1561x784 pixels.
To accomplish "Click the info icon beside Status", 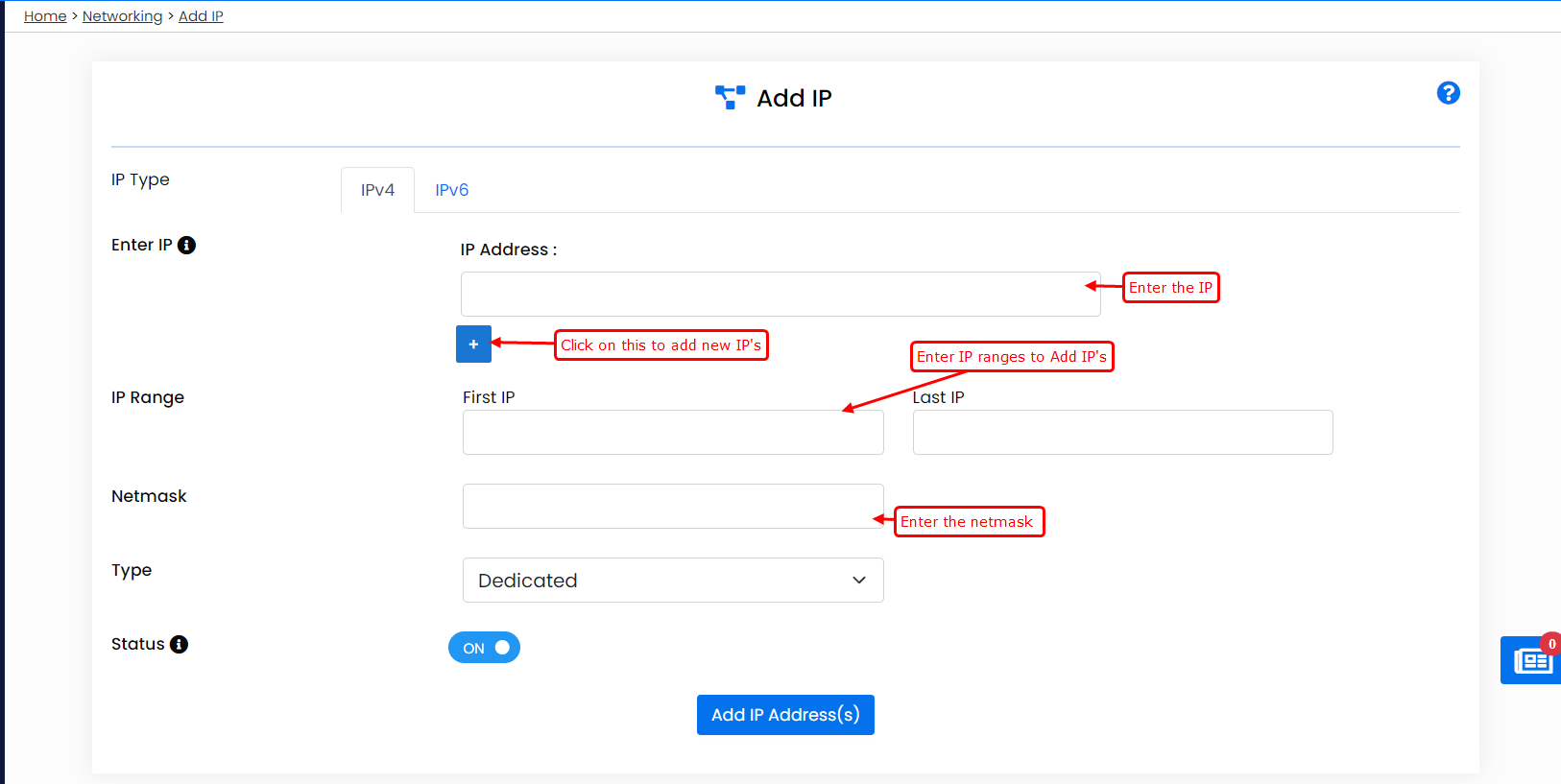I will 179,645.
